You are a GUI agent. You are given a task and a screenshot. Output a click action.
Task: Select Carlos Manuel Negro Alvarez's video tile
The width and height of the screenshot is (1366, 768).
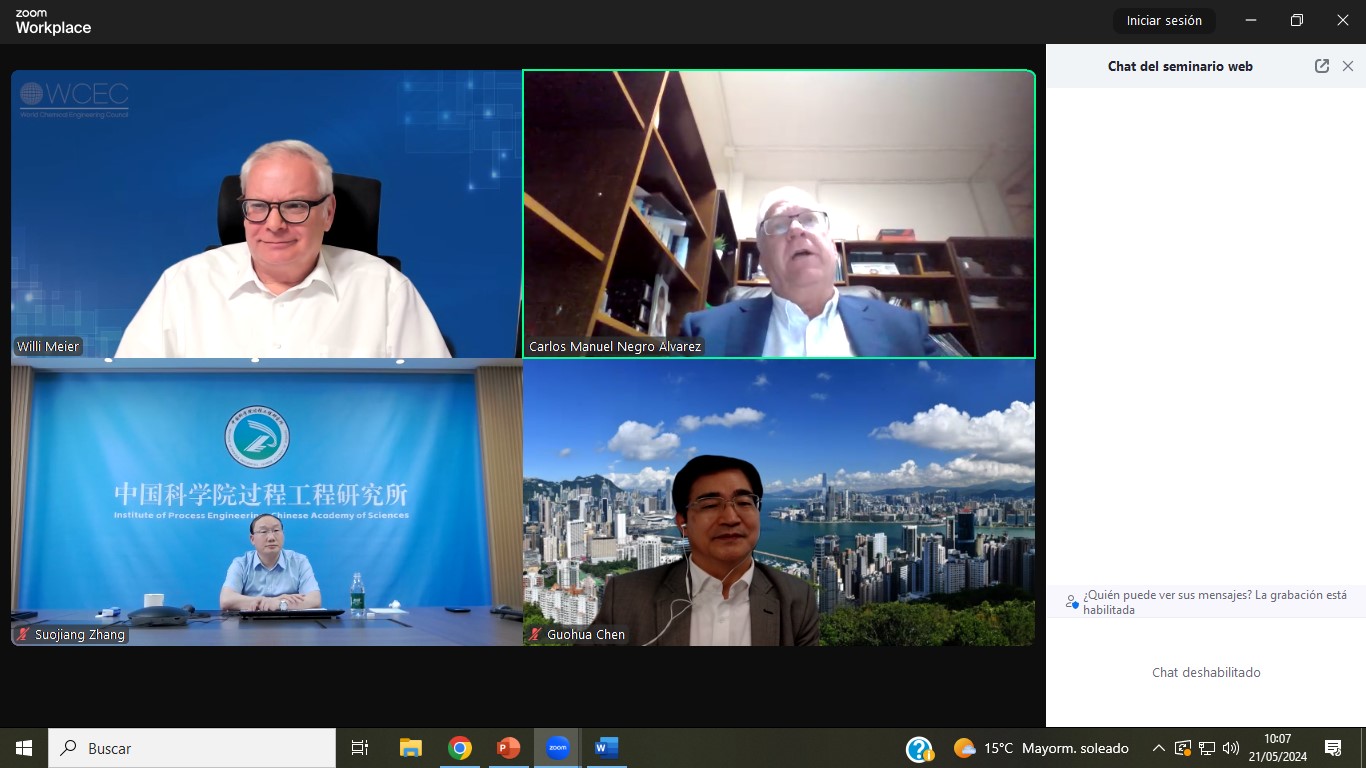coord(778,214)
